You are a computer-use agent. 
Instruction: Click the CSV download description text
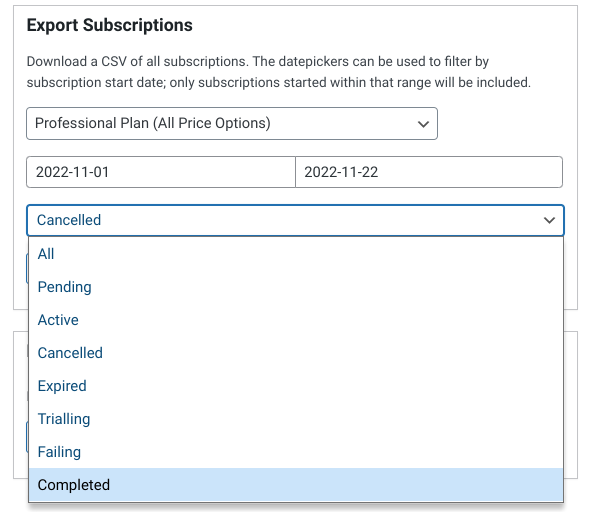point(278,72)
